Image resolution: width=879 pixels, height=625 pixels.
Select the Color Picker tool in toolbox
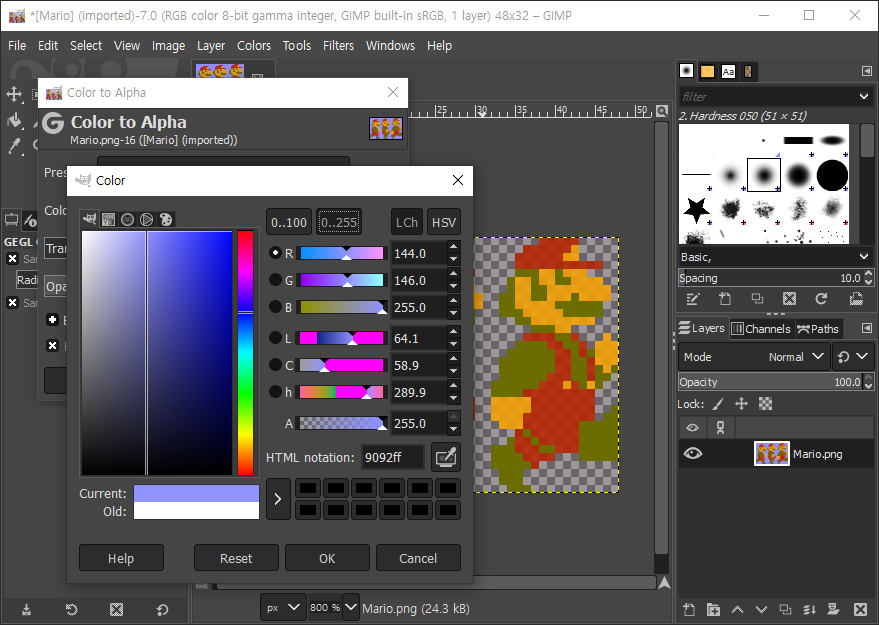[x=14, y=146]
